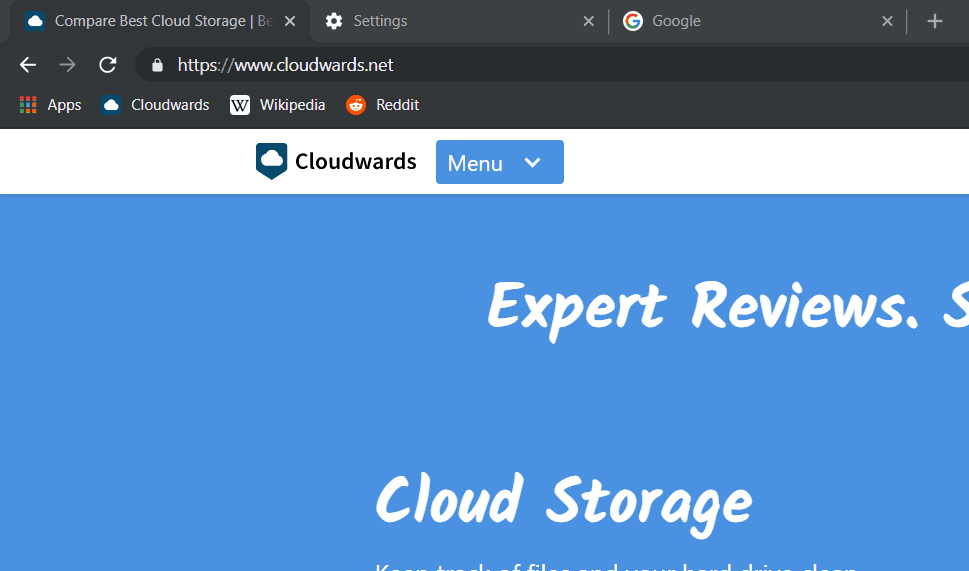Expand the blue Menu dropdown
The width and height of the screenshot is (969, 571).
pos(499,162)
